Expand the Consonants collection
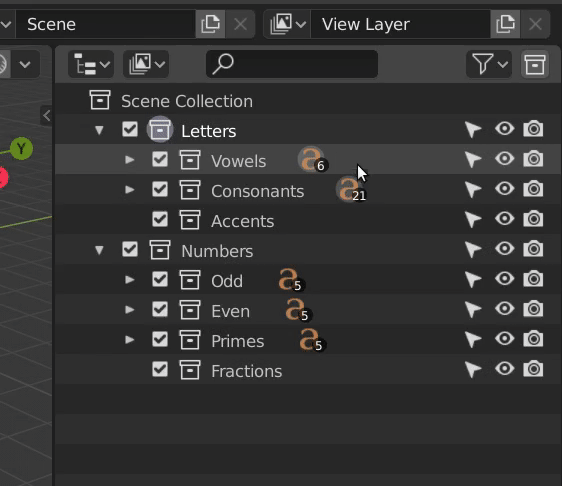Viewport: 562px width, 486px height. (129, 190)
